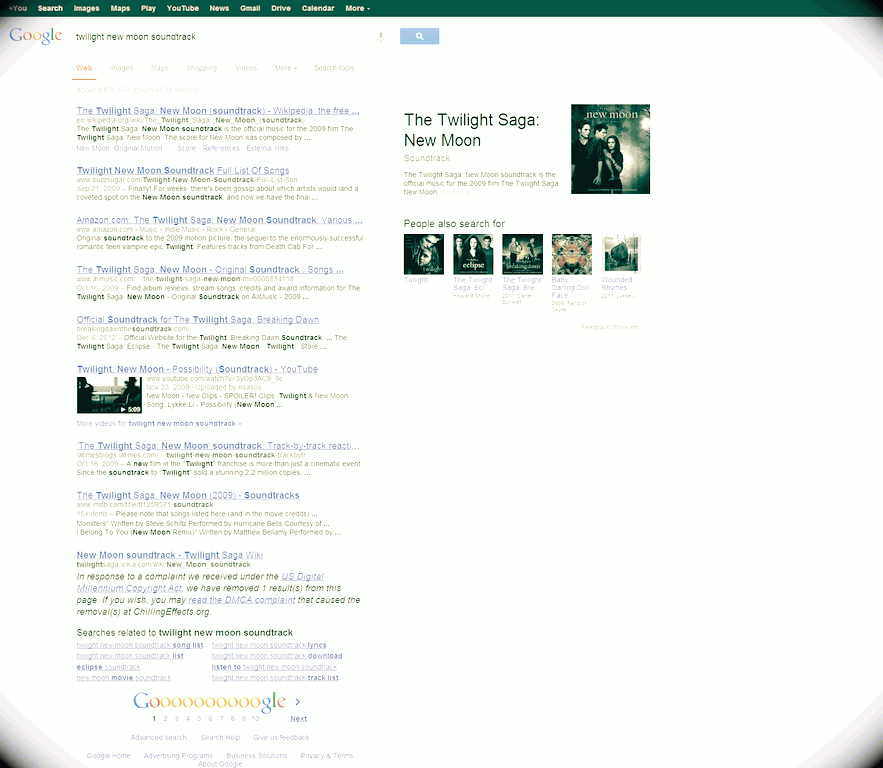The height and width of the screenshot is (768, 883).
Task: Open Advanced search in footer
Action: pos(159,738)
